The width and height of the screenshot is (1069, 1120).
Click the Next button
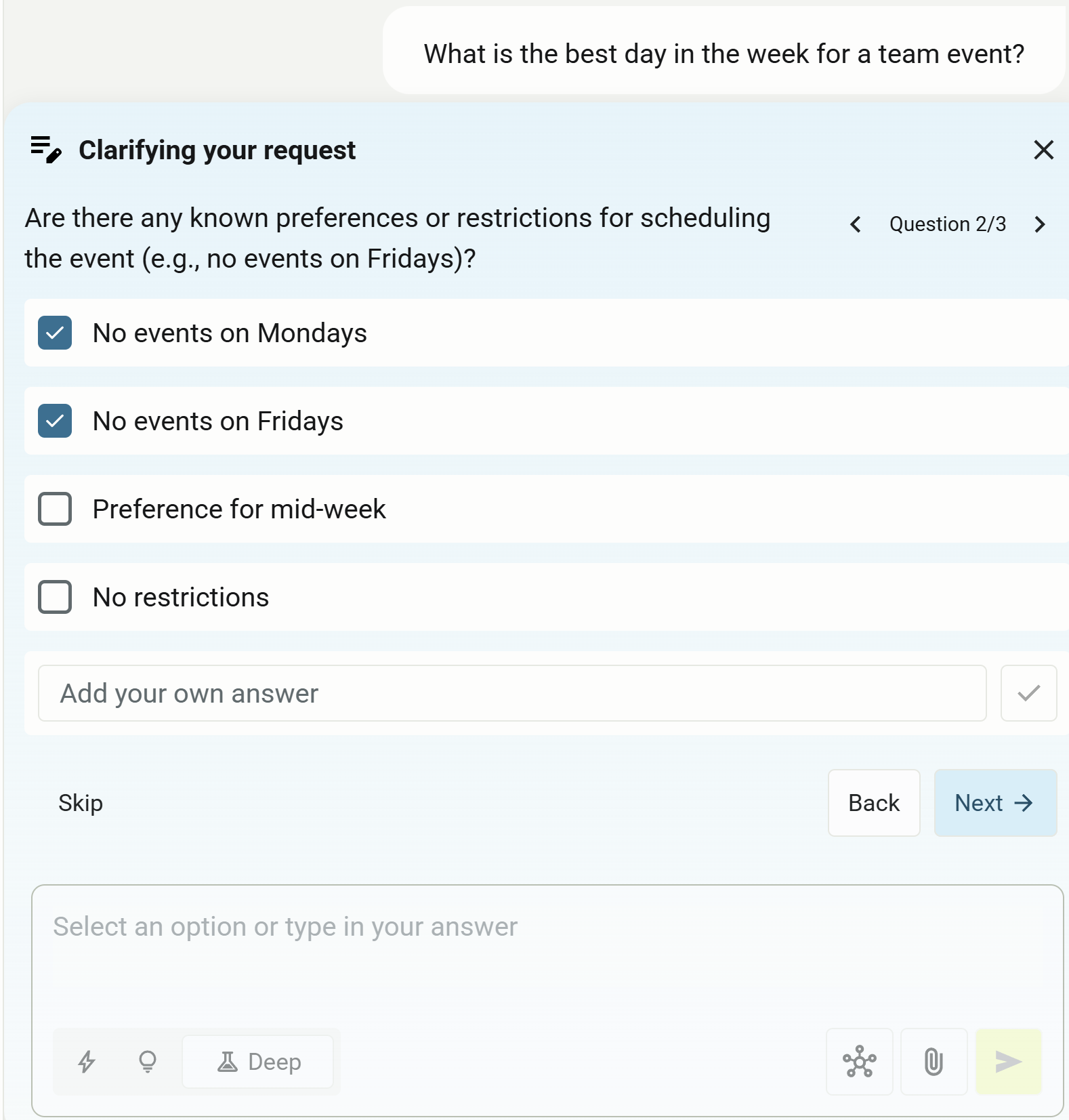pyautogui.click(x=994, y=803)
